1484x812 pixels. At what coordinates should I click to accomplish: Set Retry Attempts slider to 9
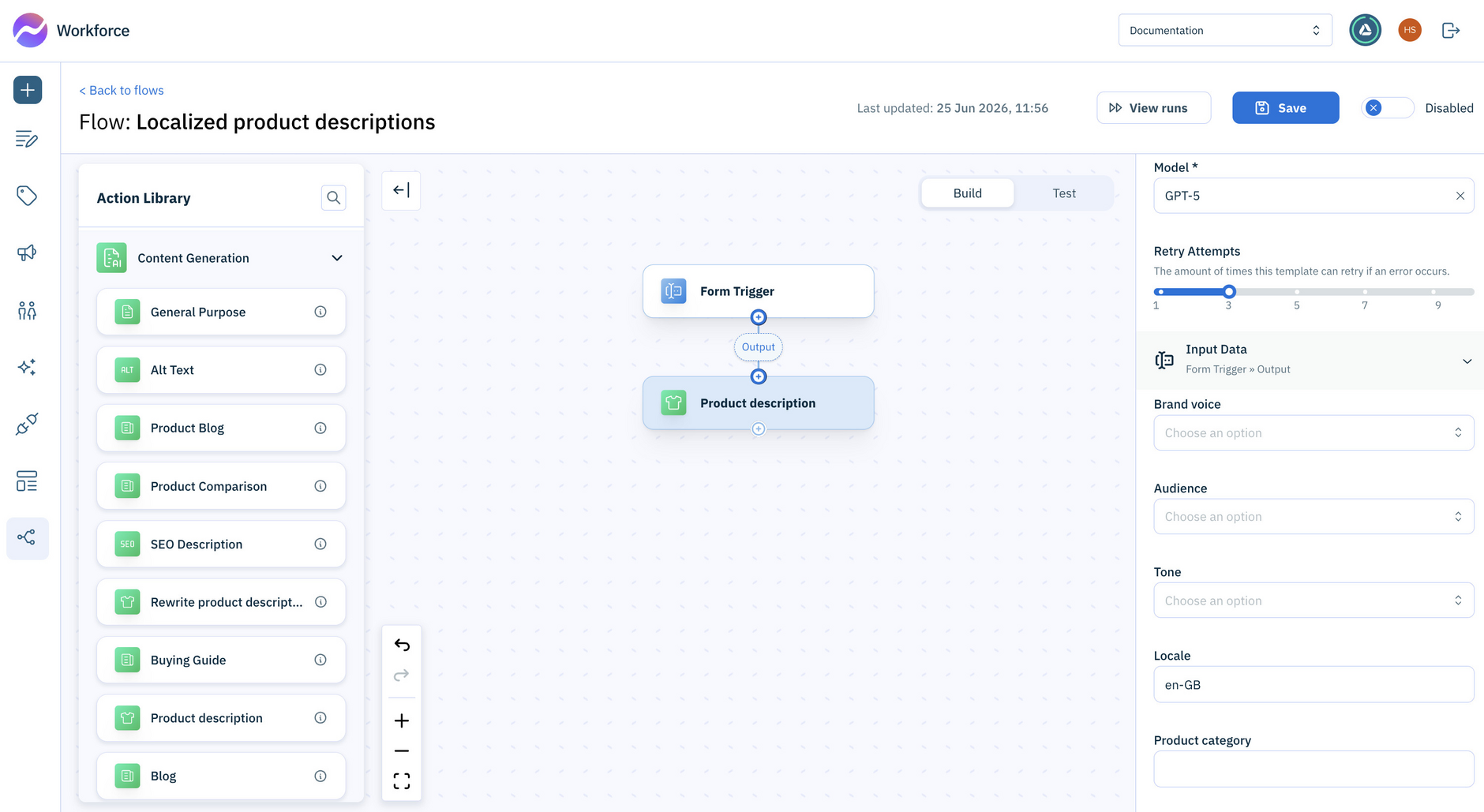pyautogui.click(x=1433, y=292)
